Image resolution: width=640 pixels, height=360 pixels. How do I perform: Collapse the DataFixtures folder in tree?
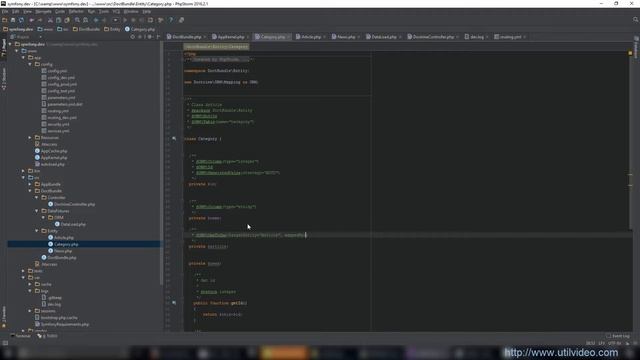point(37,211)
